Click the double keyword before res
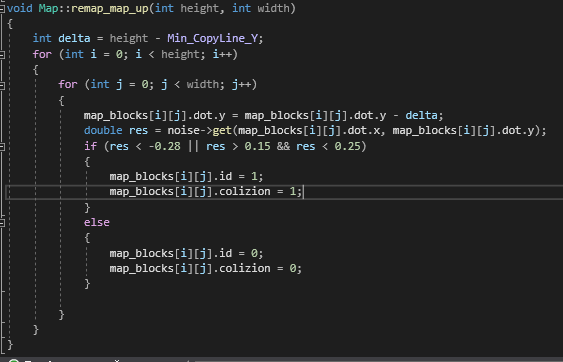 click(x=103, y=130)
